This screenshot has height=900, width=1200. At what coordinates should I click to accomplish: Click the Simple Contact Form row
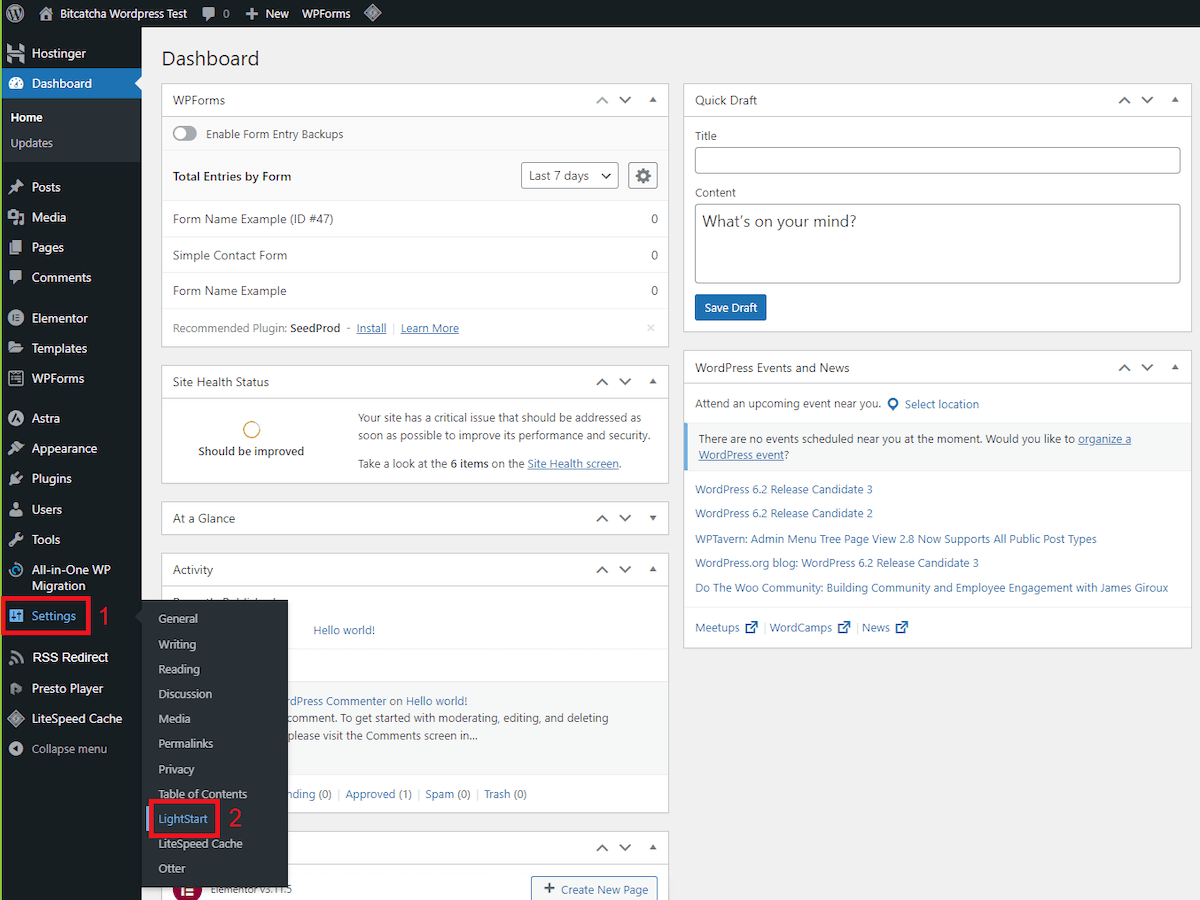pyautogui.click(x=415, y=255)
